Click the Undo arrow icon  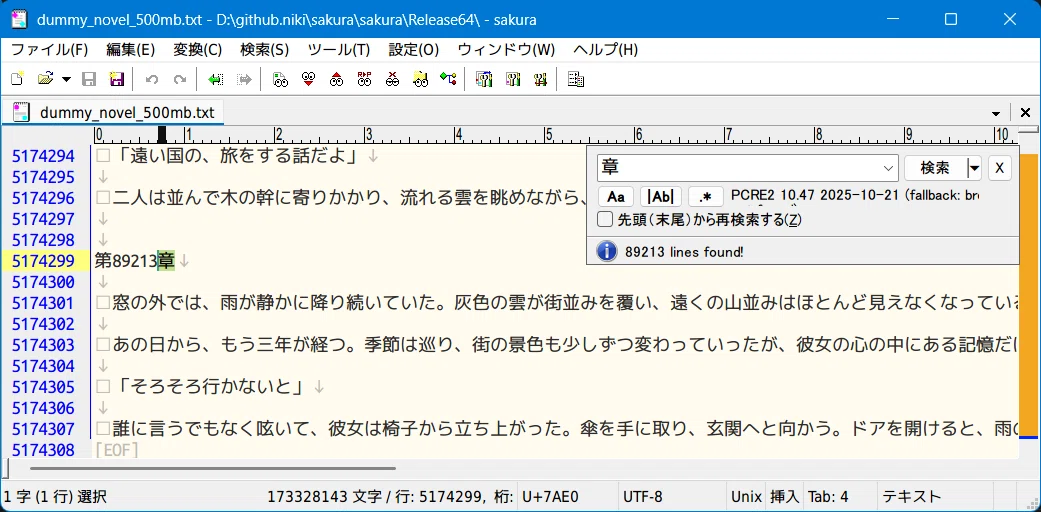[152, 80]
